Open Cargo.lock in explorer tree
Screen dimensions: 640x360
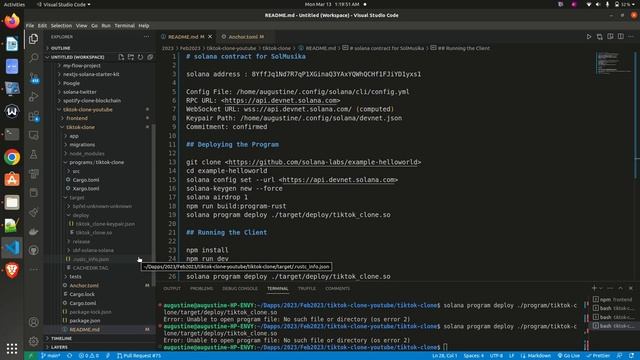[x=82, y=294]
